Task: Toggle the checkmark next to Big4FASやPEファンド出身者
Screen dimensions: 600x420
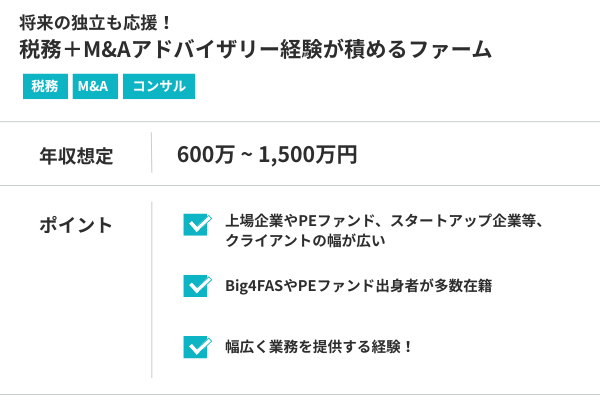Action: (196, 286)
